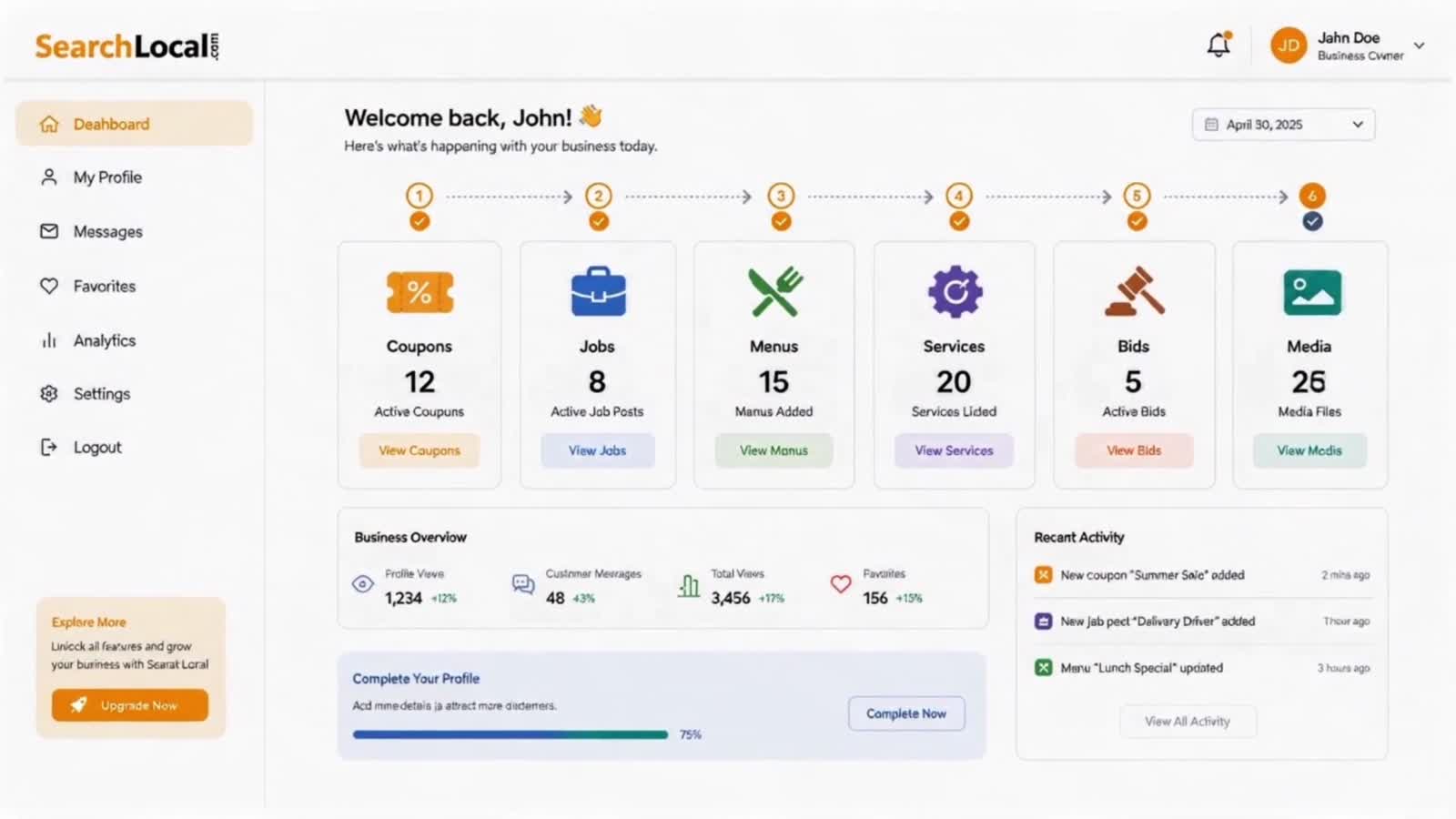Image resolution: width=1456 pixels, height=819 pixels.
Task: Expand the John Doe account menu chevron
Action: click(1419, 45)
